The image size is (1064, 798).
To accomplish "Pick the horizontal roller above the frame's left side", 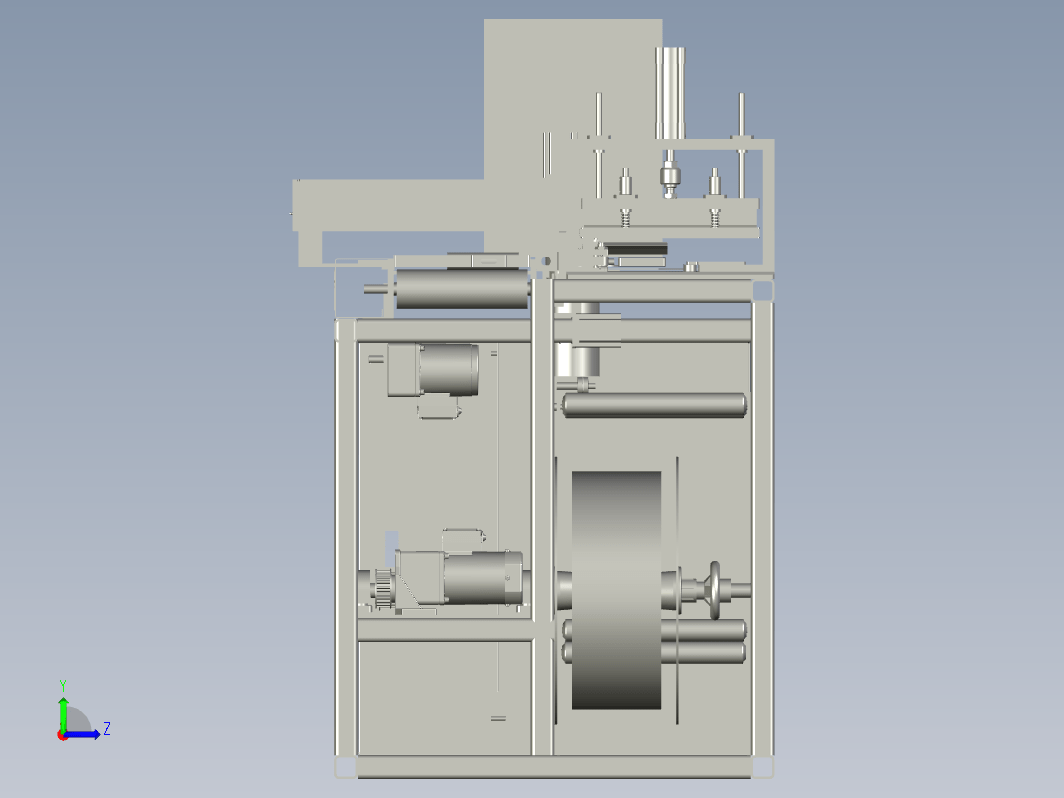I will coord(462,289).
